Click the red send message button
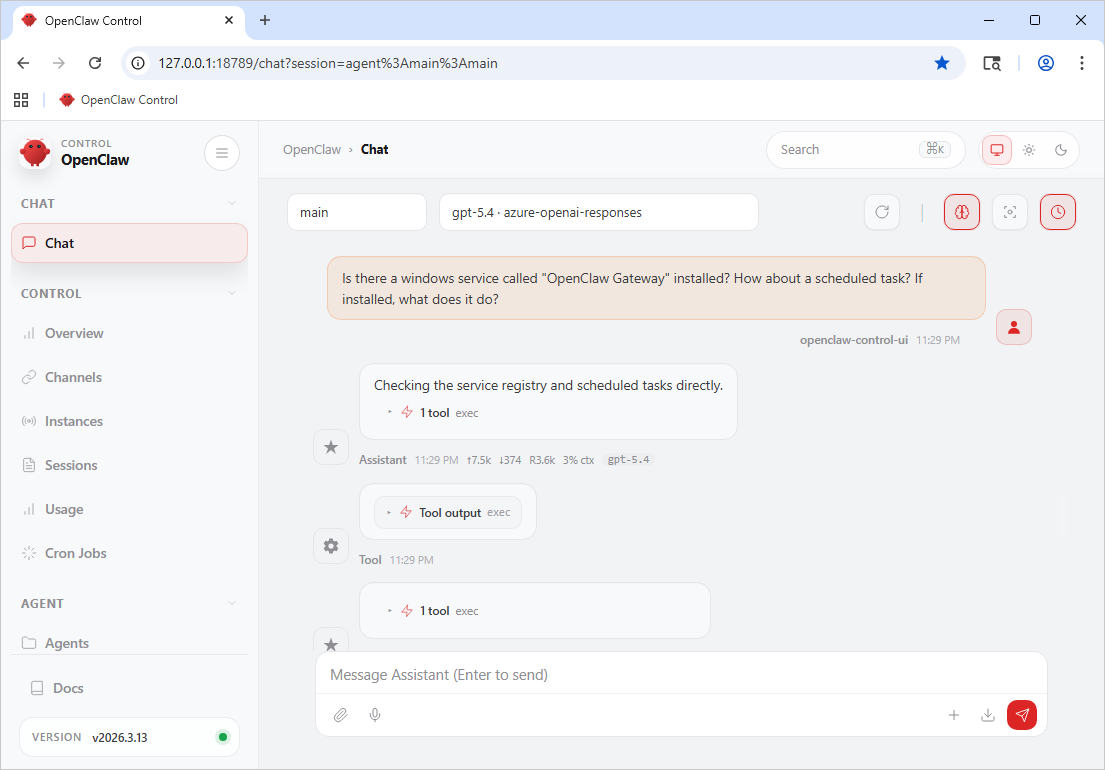1105x770 pixels. pos(1021,715)
